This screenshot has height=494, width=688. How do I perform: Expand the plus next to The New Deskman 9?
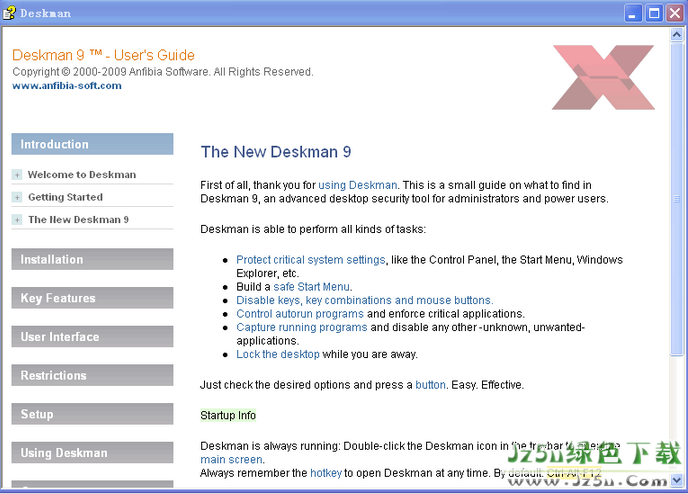(17, 220)
